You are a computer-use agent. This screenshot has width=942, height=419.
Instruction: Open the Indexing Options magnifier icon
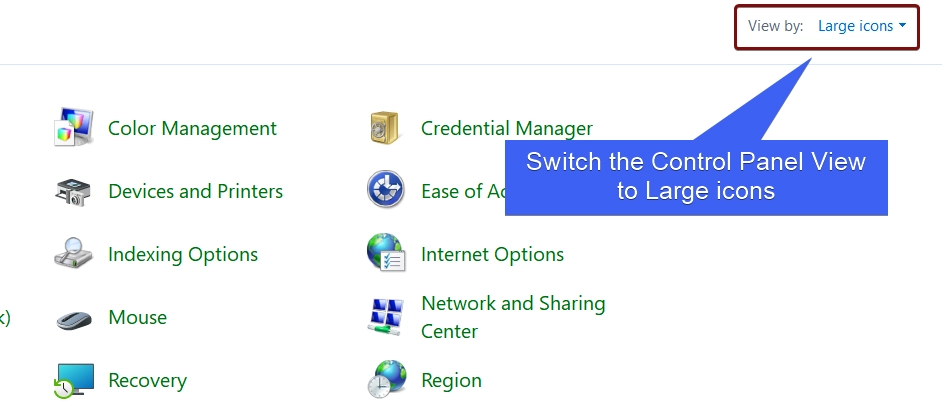coord(73,253)
